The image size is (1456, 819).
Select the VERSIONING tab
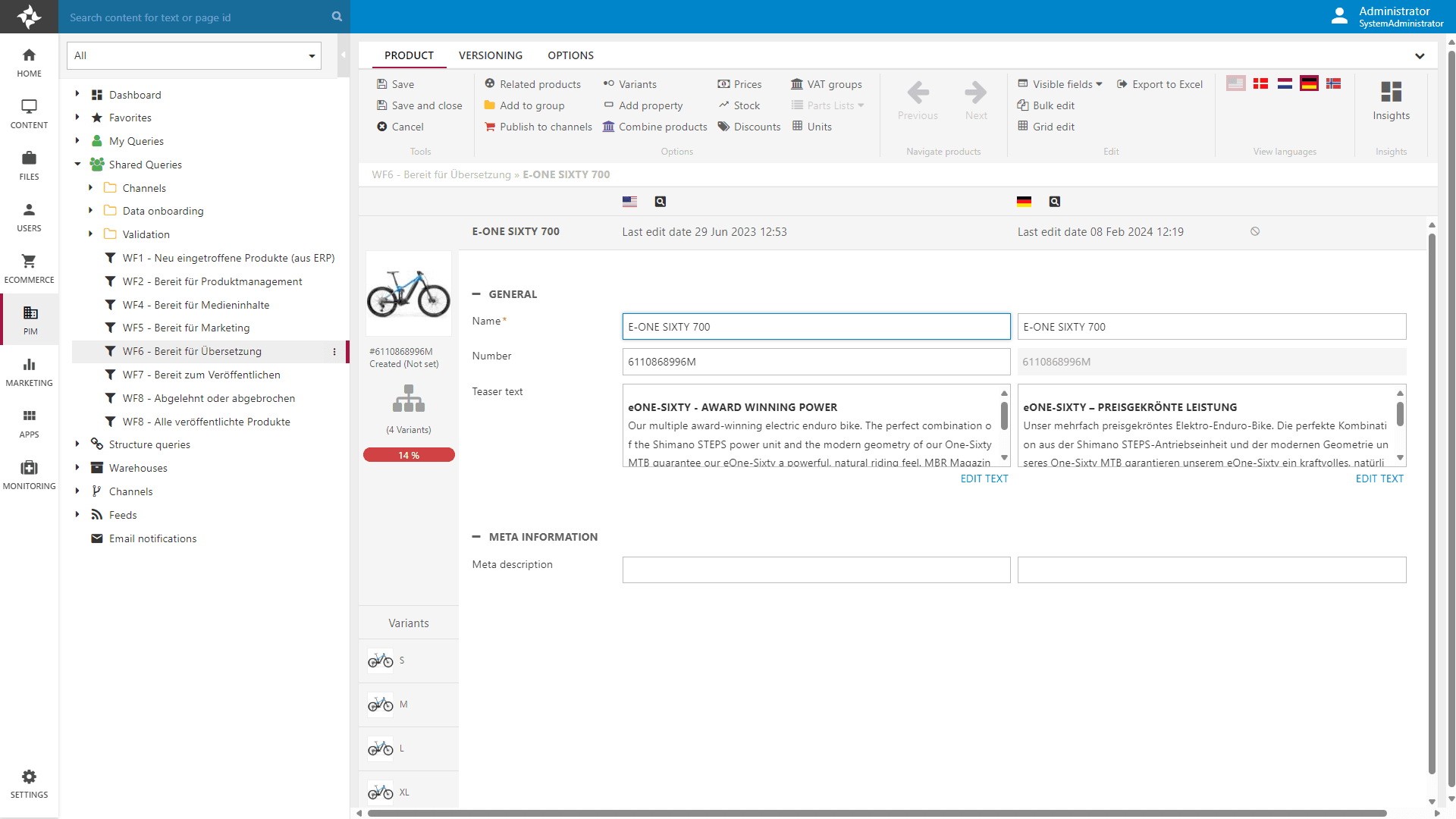(491, 55)
